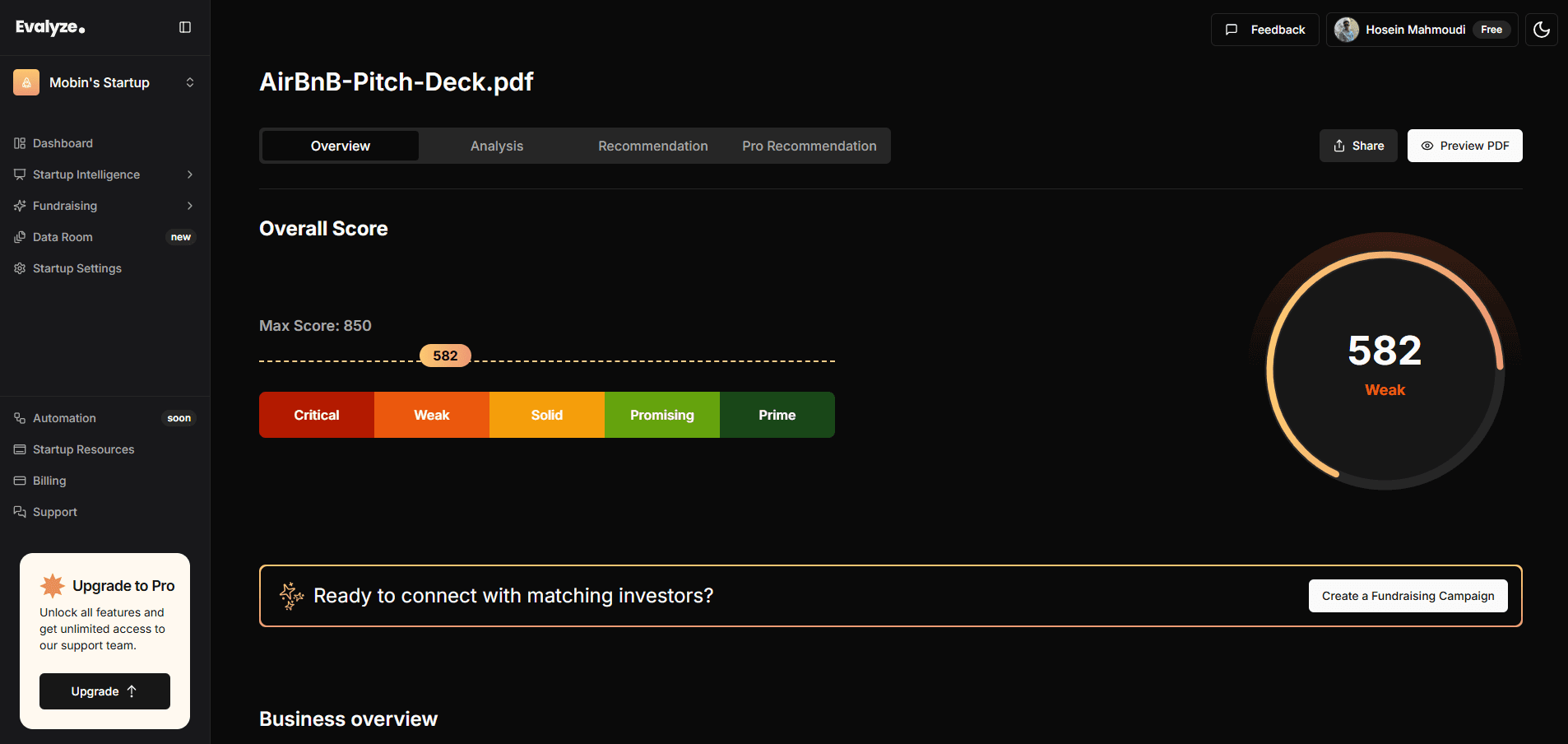Click the Automation soon badge
The image size is (1568, 744).
click(x=179, y=418)
